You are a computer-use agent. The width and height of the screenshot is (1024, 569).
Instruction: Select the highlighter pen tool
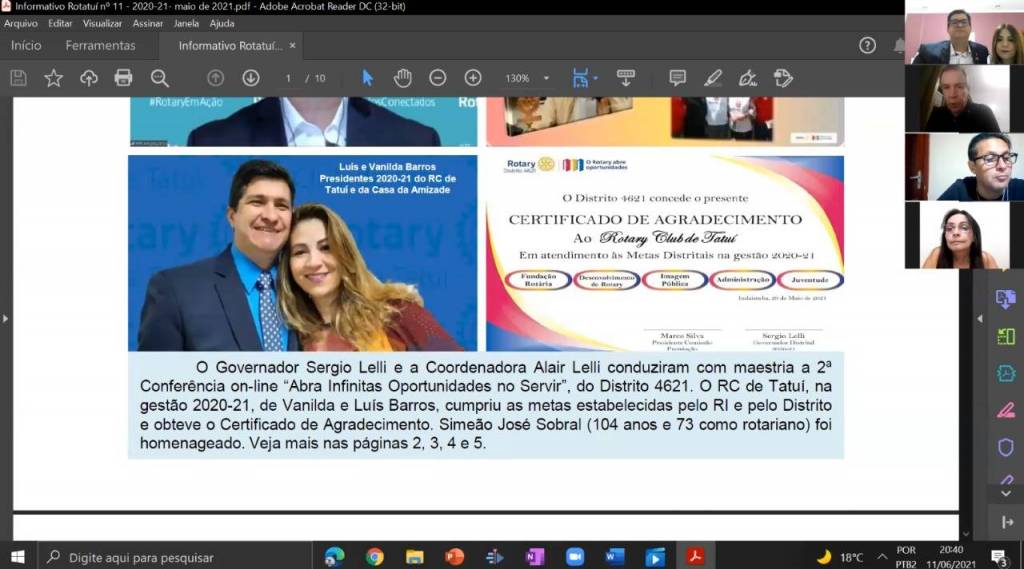click(712, 78)
